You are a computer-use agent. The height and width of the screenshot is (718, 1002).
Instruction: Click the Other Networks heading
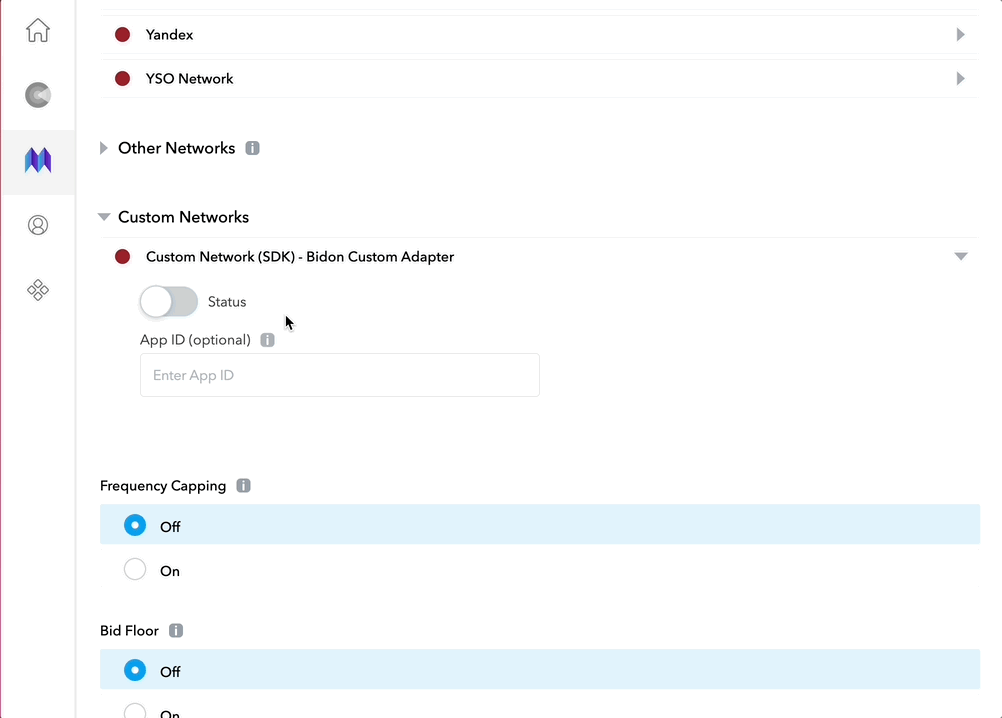176,148
